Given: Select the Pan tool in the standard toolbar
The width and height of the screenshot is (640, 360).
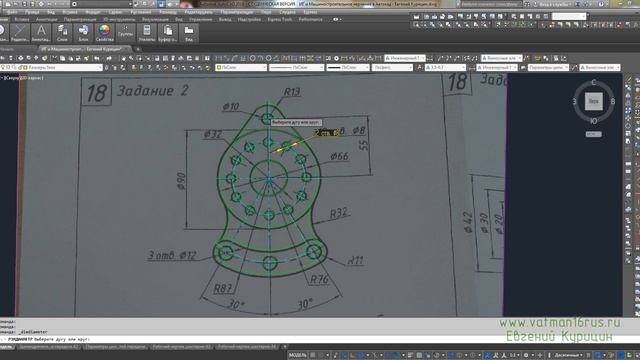Looking at the screenshot, I should point(124,58).
